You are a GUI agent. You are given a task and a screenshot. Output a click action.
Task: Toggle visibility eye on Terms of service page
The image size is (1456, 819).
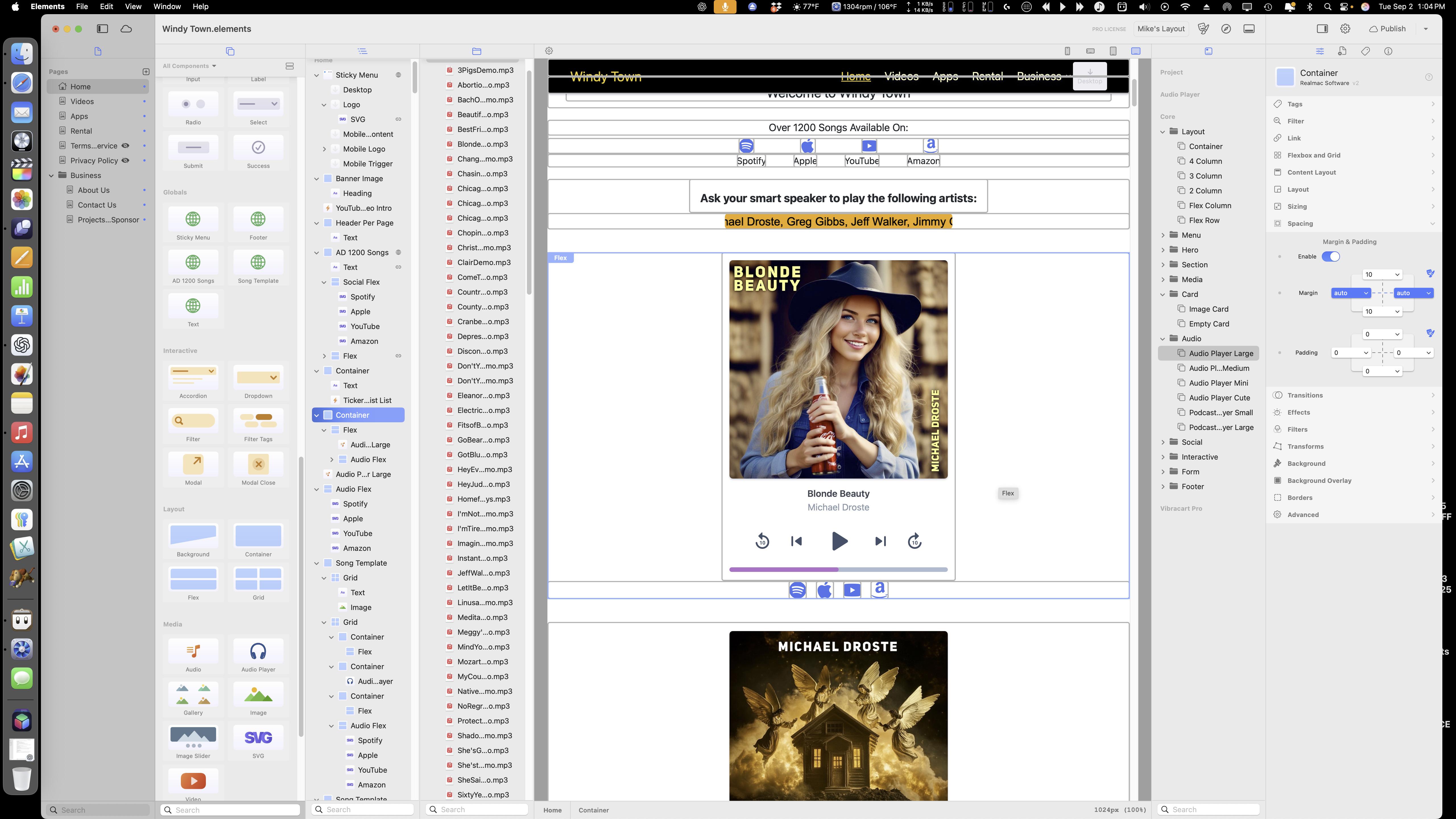pos(126,146)
